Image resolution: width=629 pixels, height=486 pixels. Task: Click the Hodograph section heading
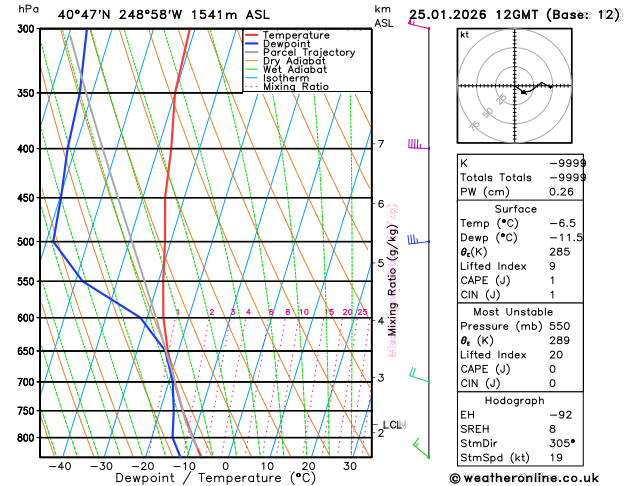514,400
